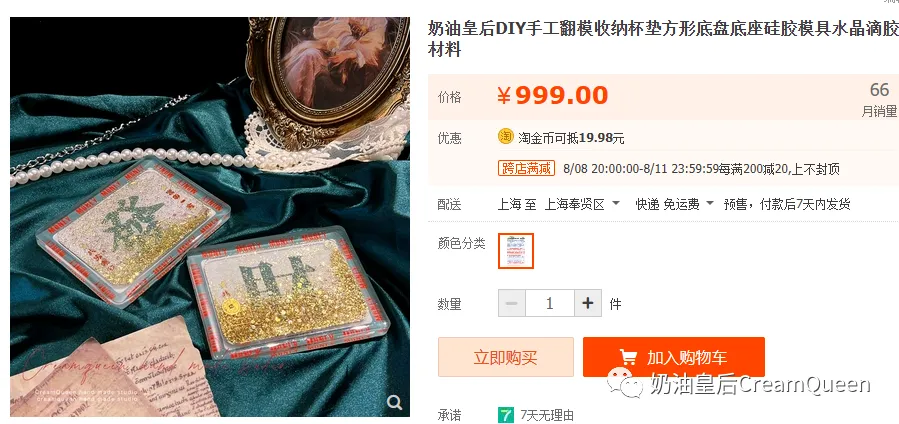Viewport: 899px width, 424px height.
Task: Click the 加入购物车 add to cart button
Action: 674,357
